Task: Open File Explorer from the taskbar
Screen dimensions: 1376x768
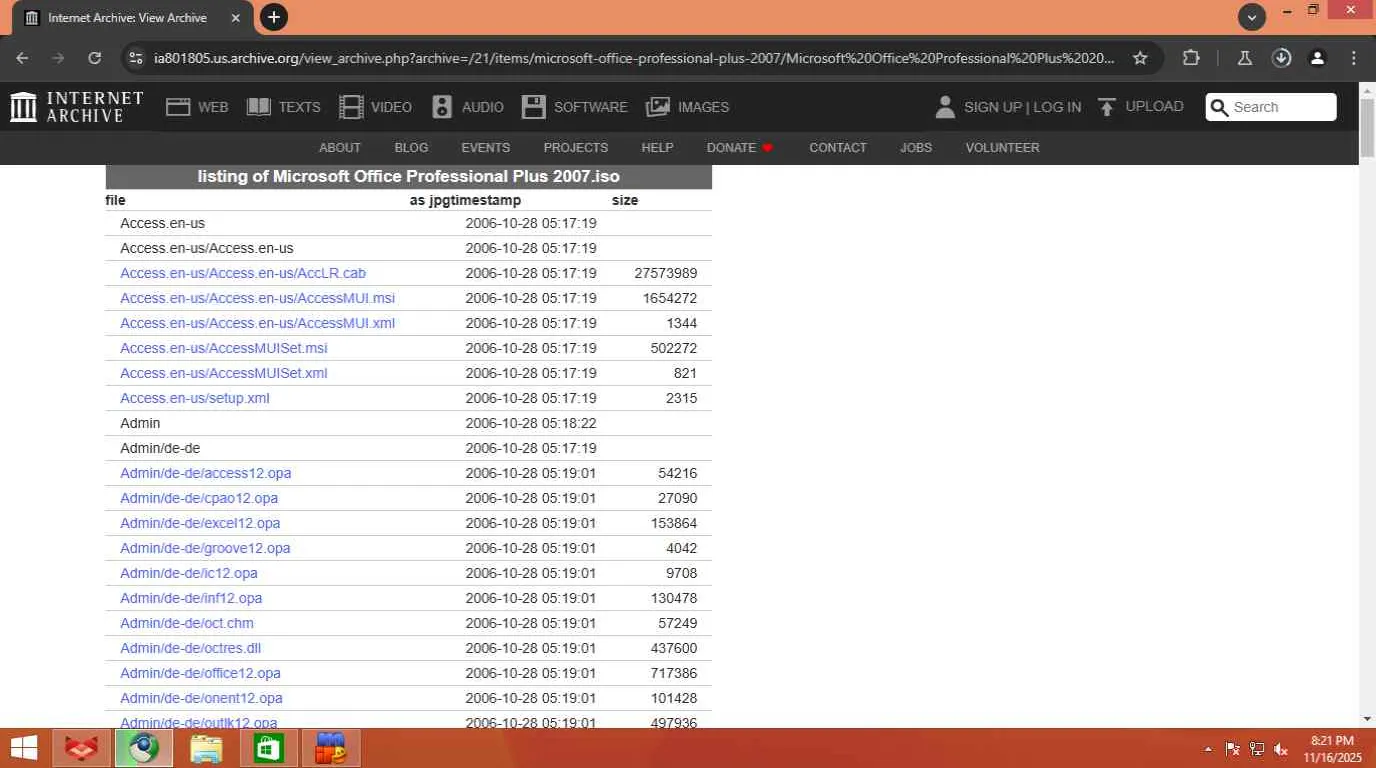Action: click(x=206, y=748)
